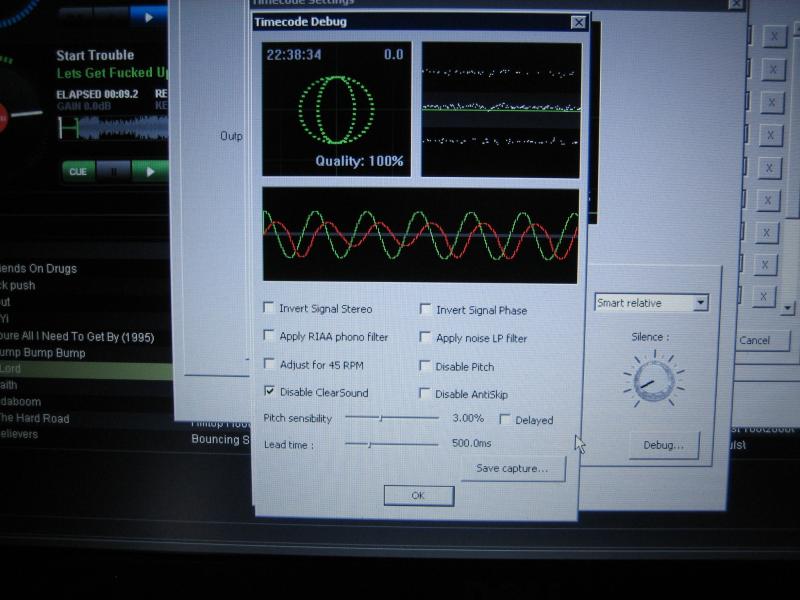Click the pause button next to CUE

click(x=113, y=171)
